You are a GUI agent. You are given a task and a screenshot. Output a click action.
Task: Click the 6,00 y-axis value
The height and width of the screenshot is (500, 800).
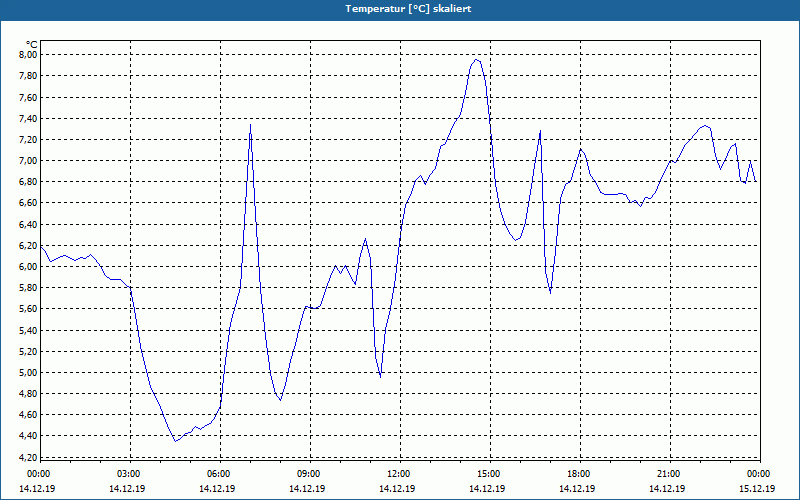click(28, 267)
